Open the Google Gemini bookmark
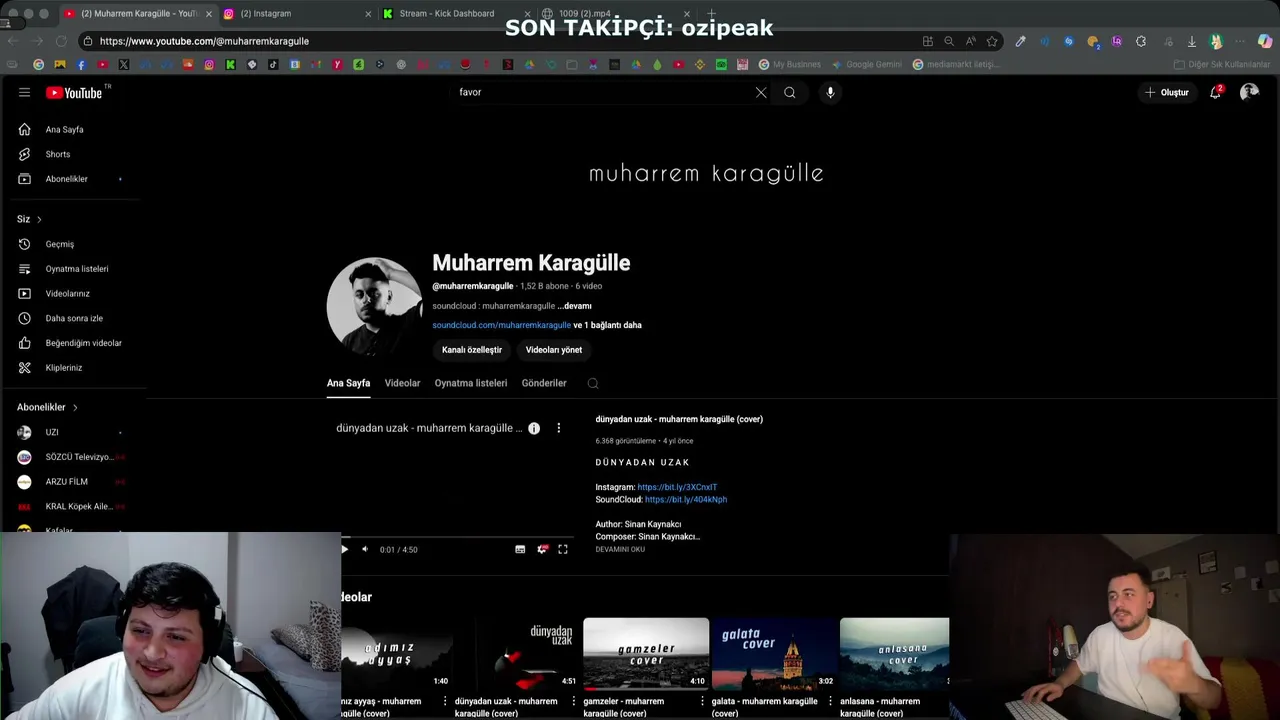This screenshot has width=1280, height=720. click(866, 64)
